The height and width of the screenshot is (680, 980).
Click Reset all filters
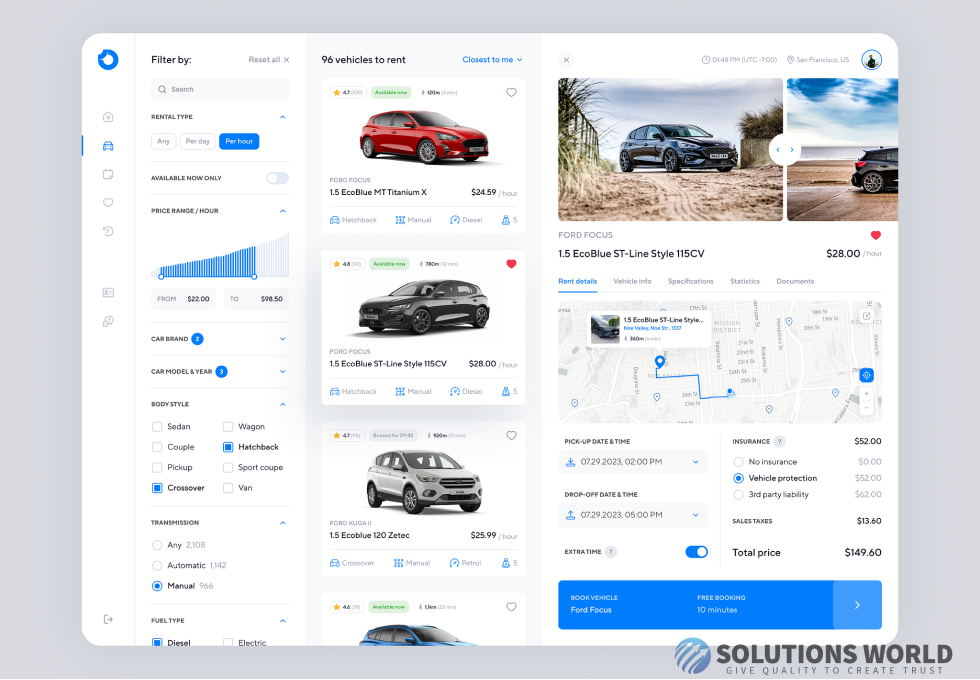click(269, 60)
